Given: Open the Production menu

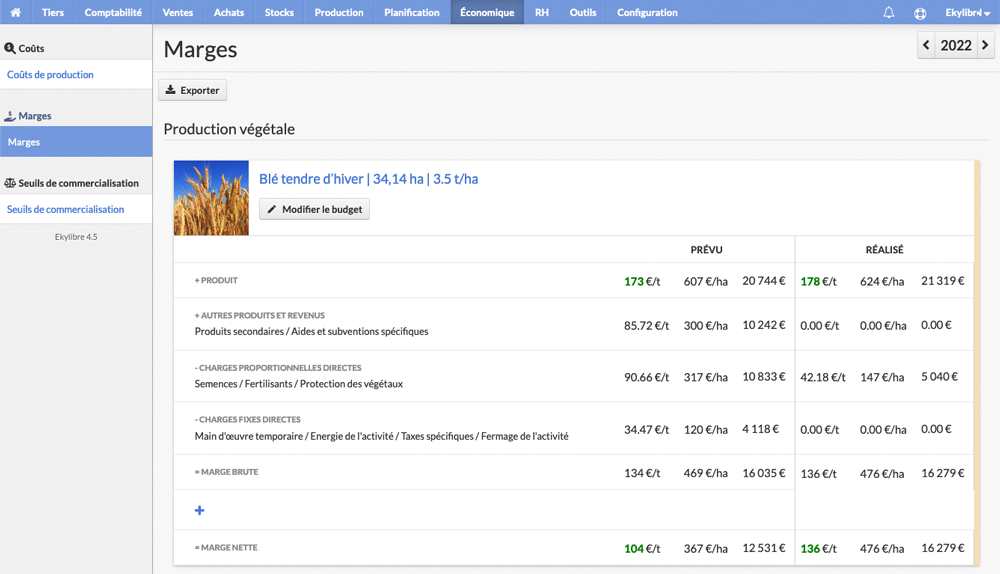Looking at the screenshot, I should tap(339, 12).
